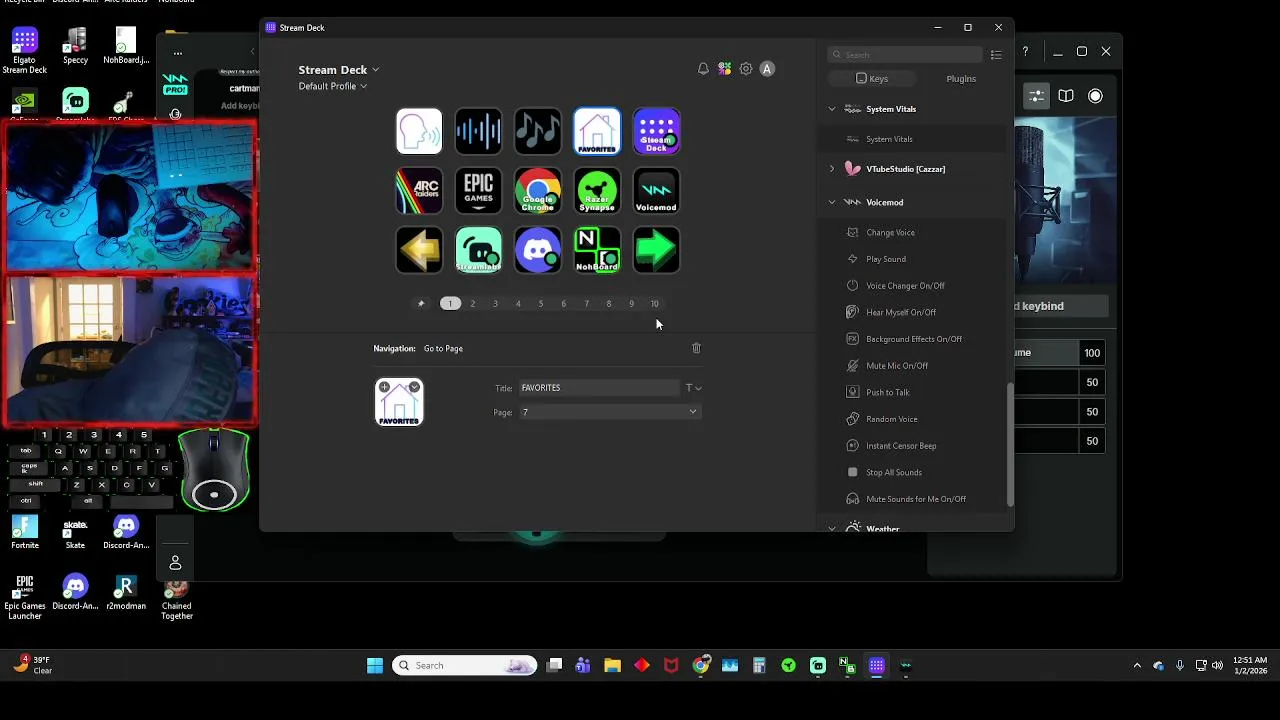Collapse the Weather category
The width and height of the screenshot is (1280, 720).
832,528
